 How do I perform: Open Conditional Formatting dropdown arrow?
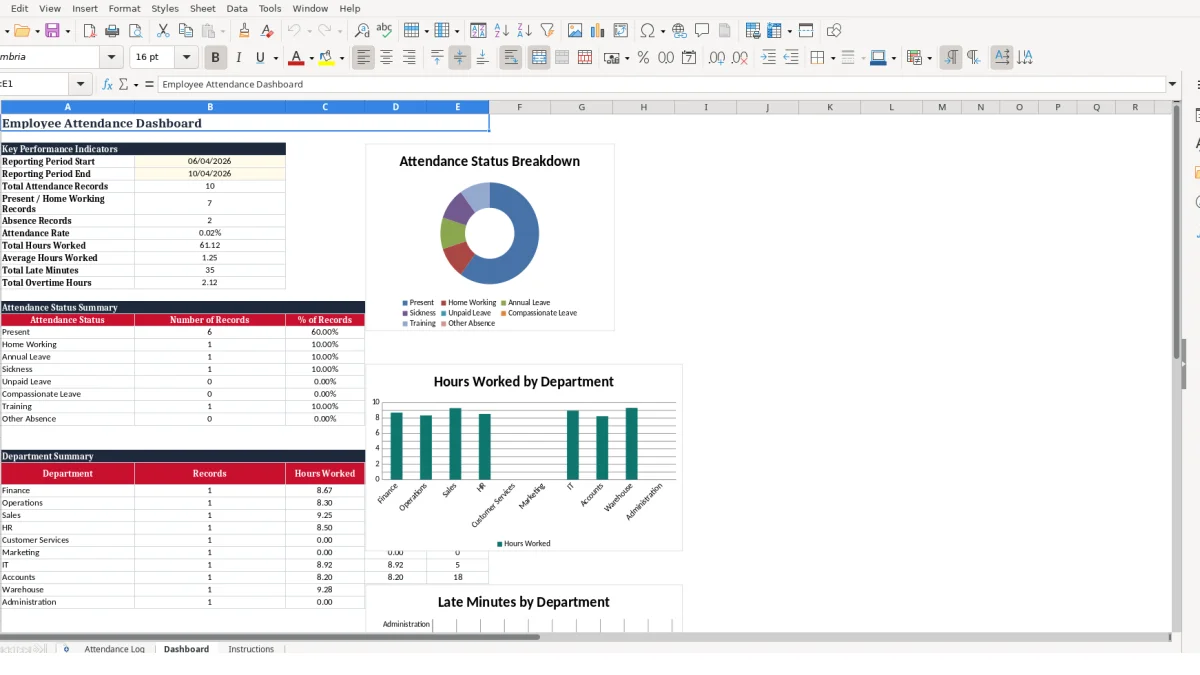point(930,58)
